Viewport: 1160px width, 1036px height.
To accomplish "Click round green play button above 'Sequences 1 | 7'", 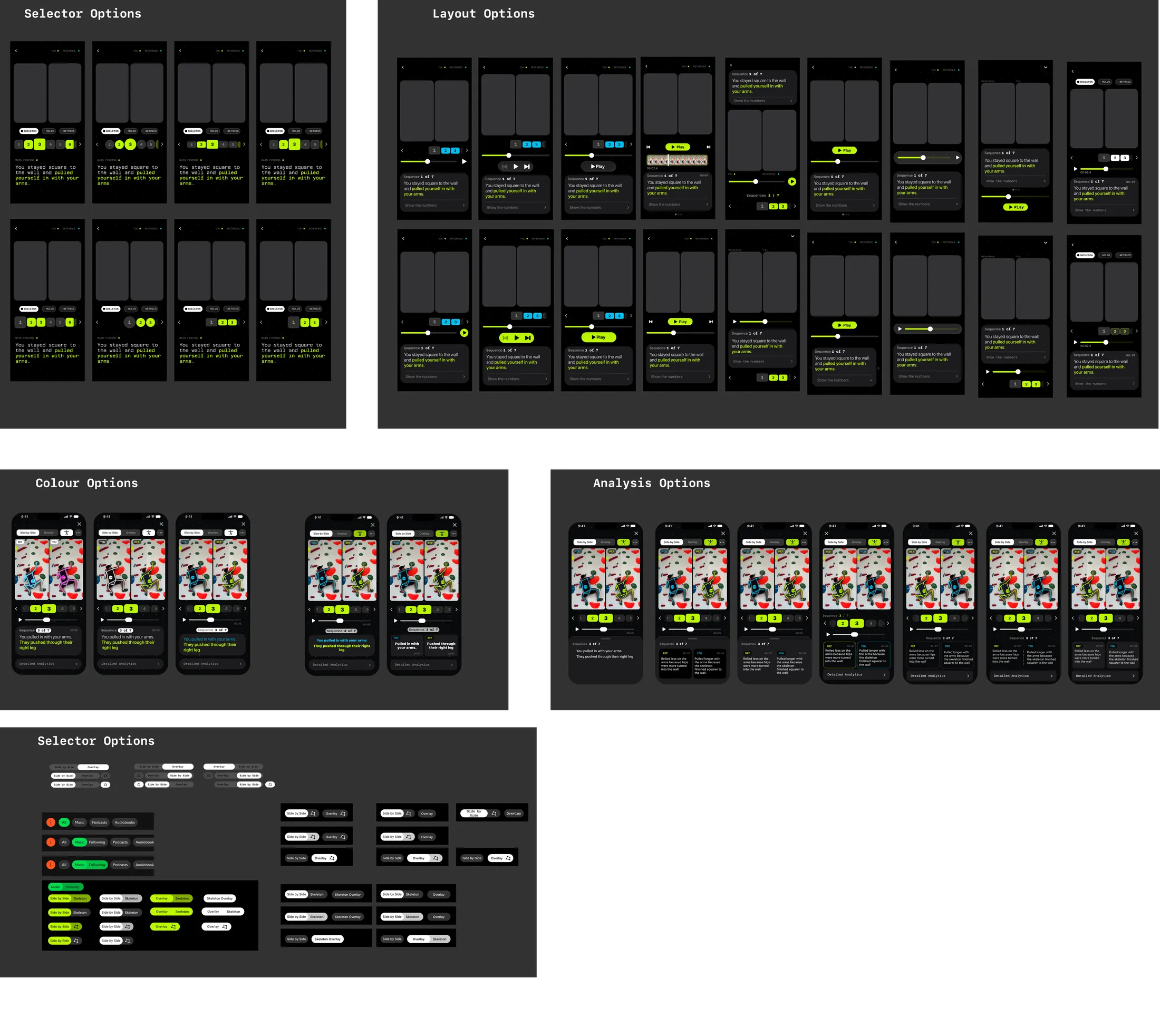I will click(x=792, y=181).
